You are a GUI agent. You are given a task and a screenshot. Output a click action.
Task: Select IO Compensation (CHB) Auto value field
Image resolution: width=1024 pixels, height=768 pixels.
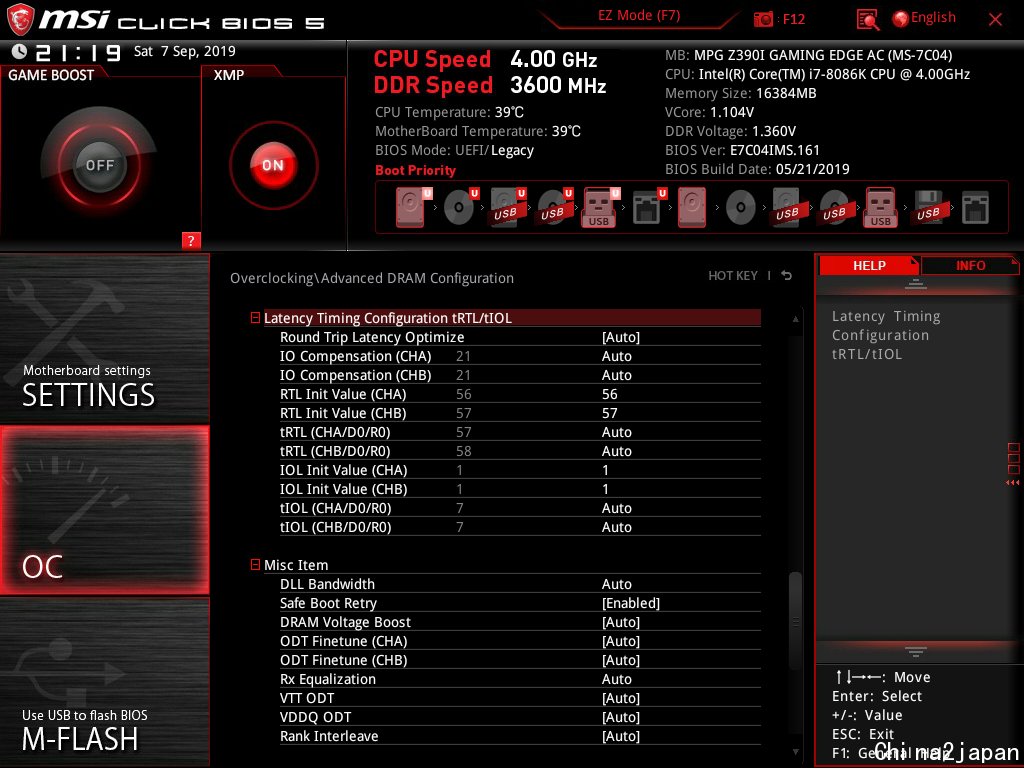[616, 375]
